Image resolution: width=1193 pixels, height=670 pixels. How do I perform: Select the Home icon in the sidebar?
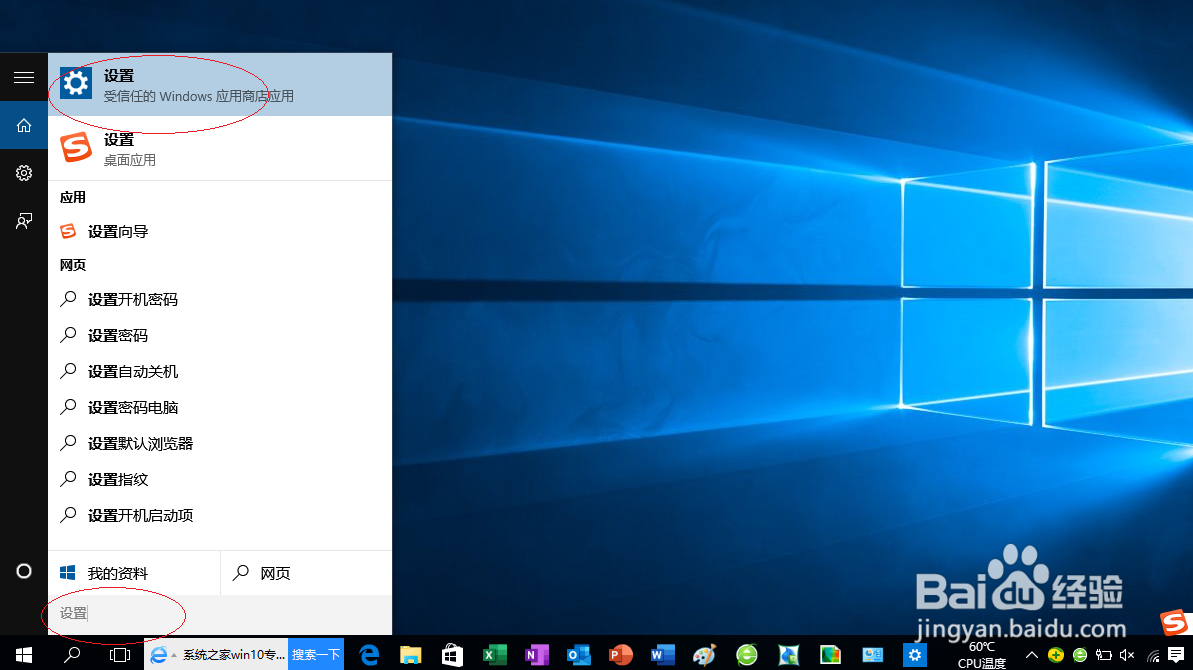tap(23, 125)
